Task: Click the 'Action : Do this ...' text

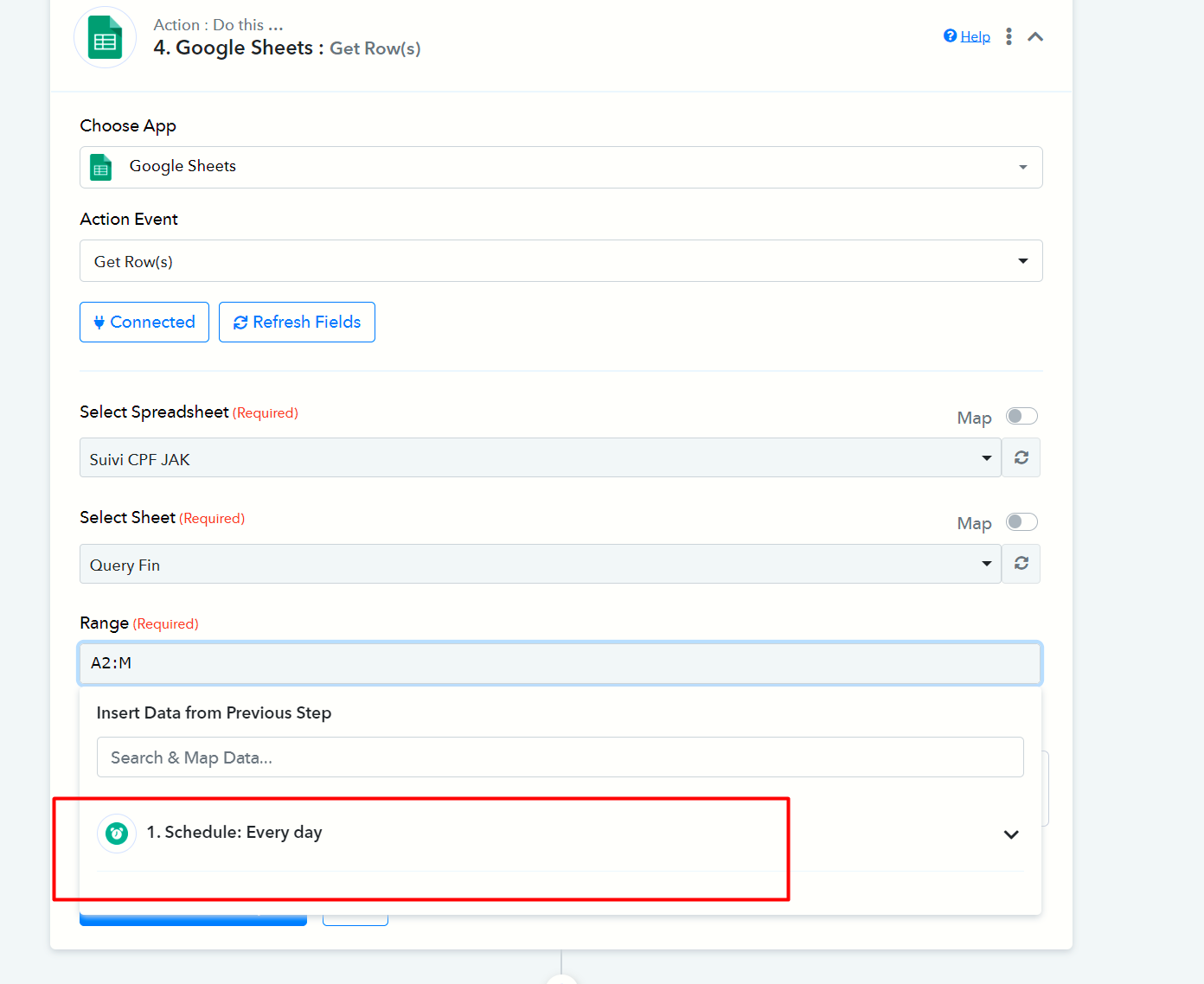Action: click(x=219, y=25)
